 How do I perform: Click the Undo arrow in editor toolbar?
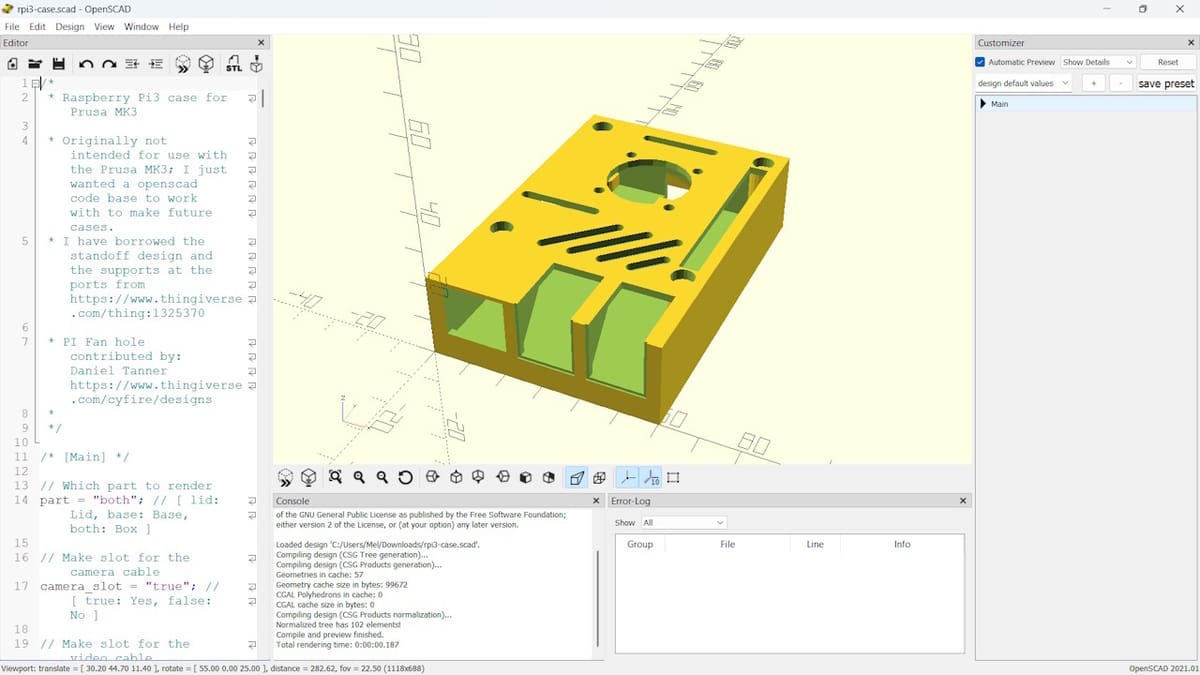86,64
